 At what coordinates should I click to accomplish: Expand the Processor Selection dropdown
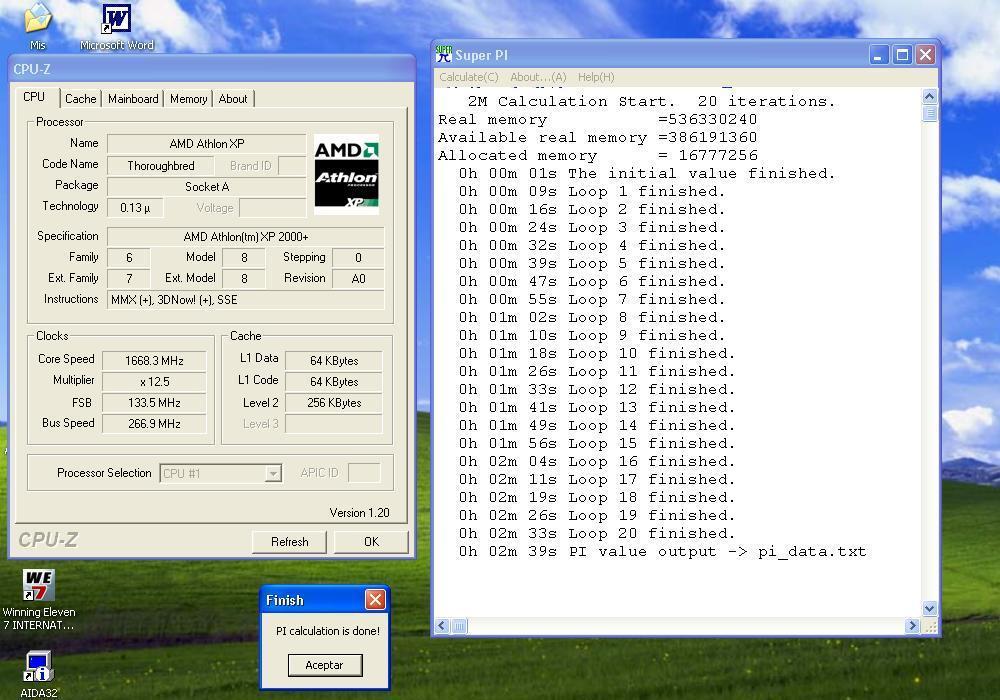tap(273, 474)
